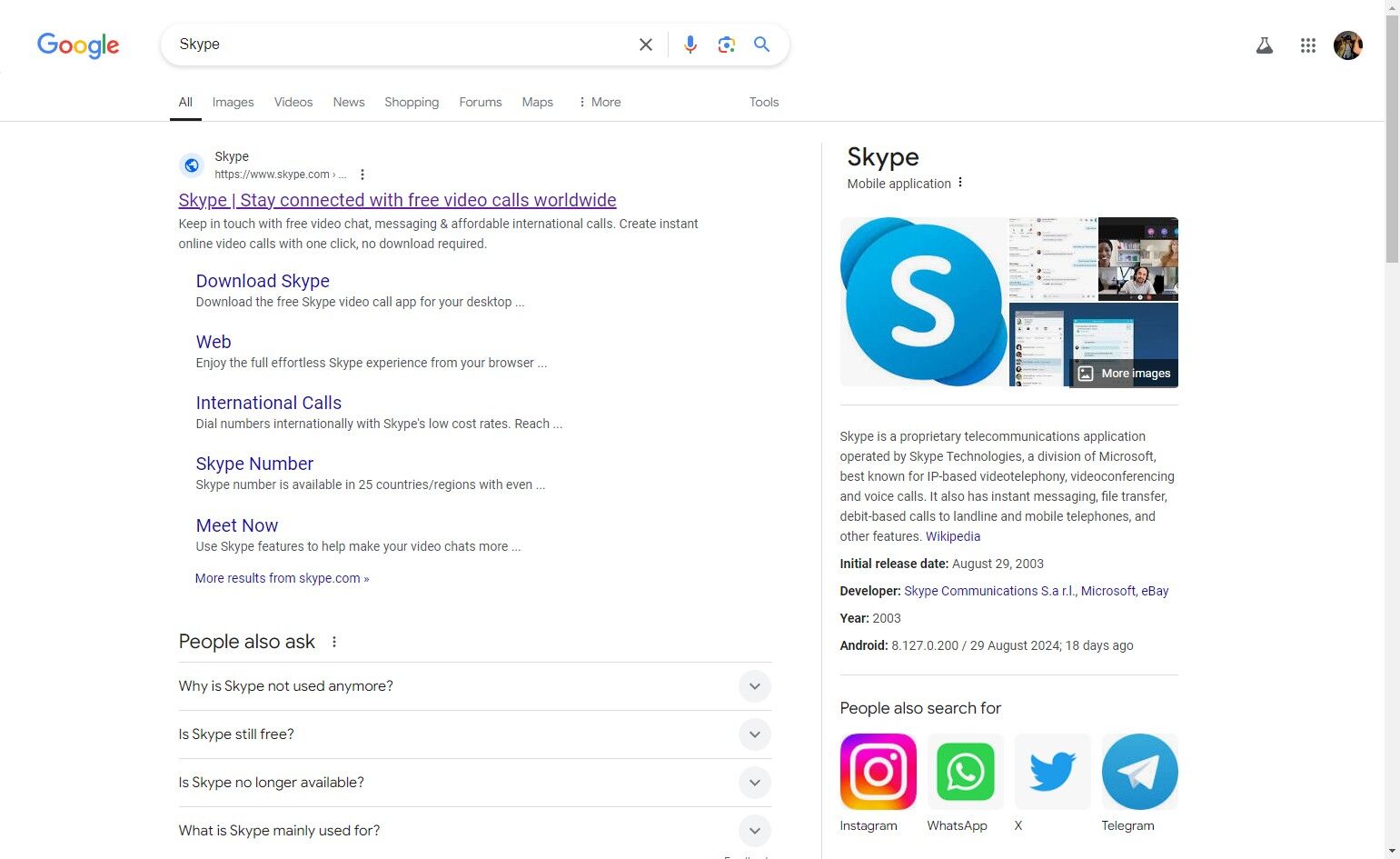This screenshot has width=1400, height=859.
Task: Click the 'Initial release date: August 29, 2003' text
Action: [942, 564]
